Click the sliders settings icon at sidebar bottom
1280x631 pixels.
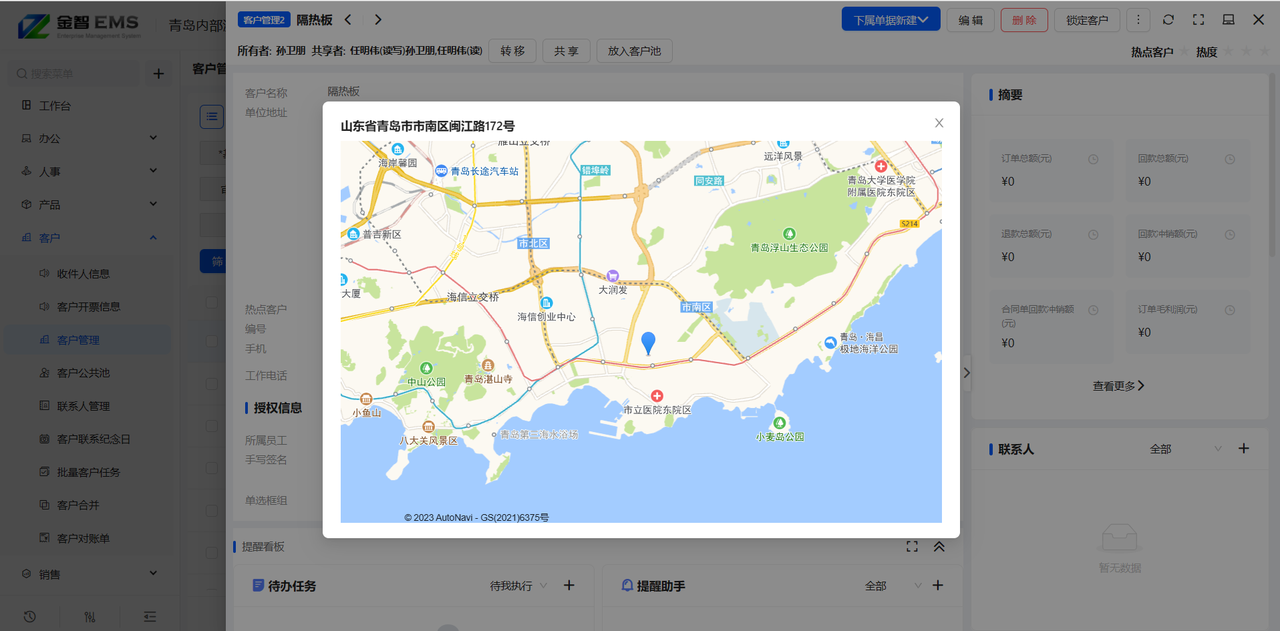(x=90, y=616)
